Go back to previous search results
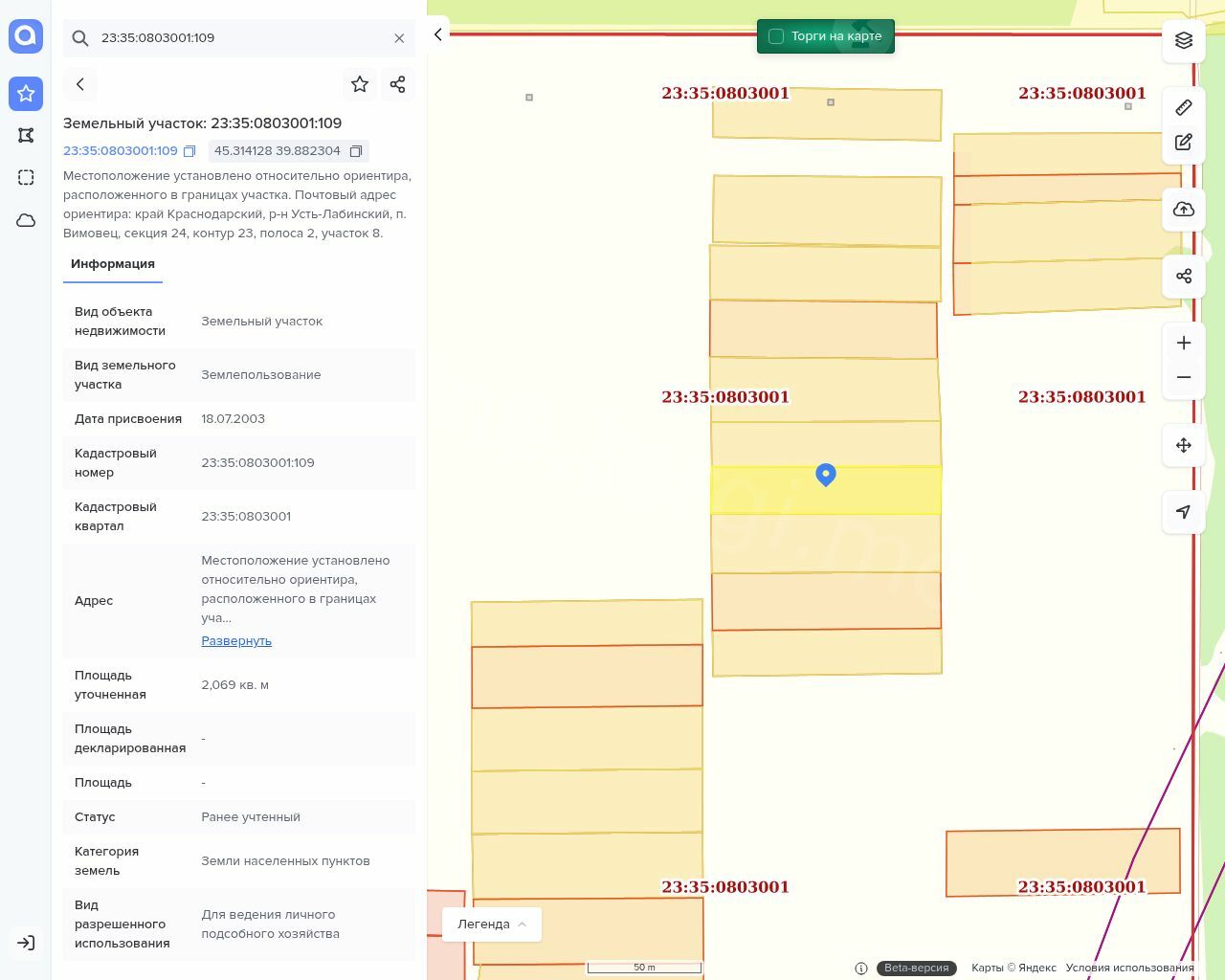This screenshot has height=980, width=1225. point(80,84)
